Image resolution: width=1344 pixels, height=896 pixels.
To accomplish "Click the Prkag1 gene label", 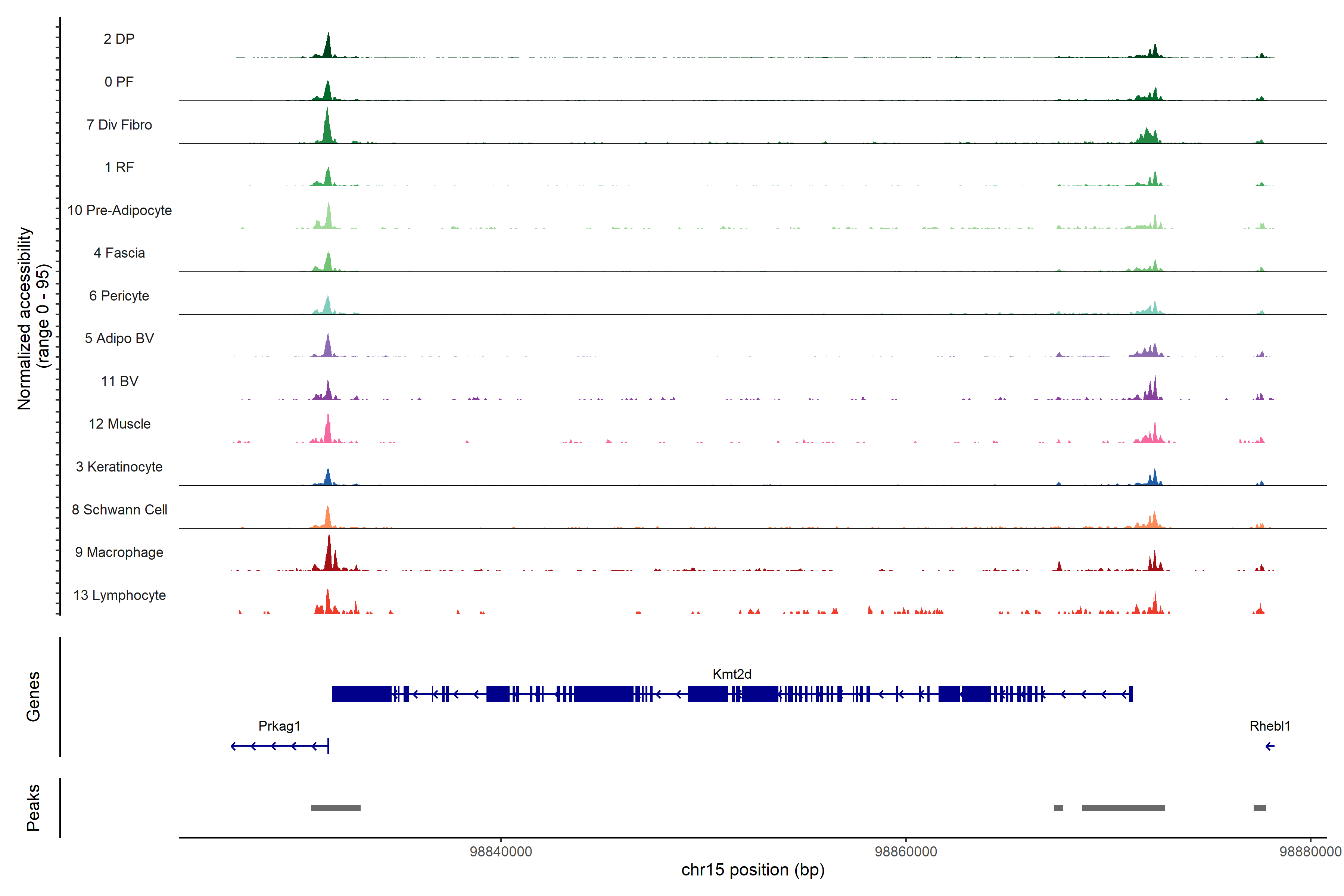I will (x=279, y=726).
